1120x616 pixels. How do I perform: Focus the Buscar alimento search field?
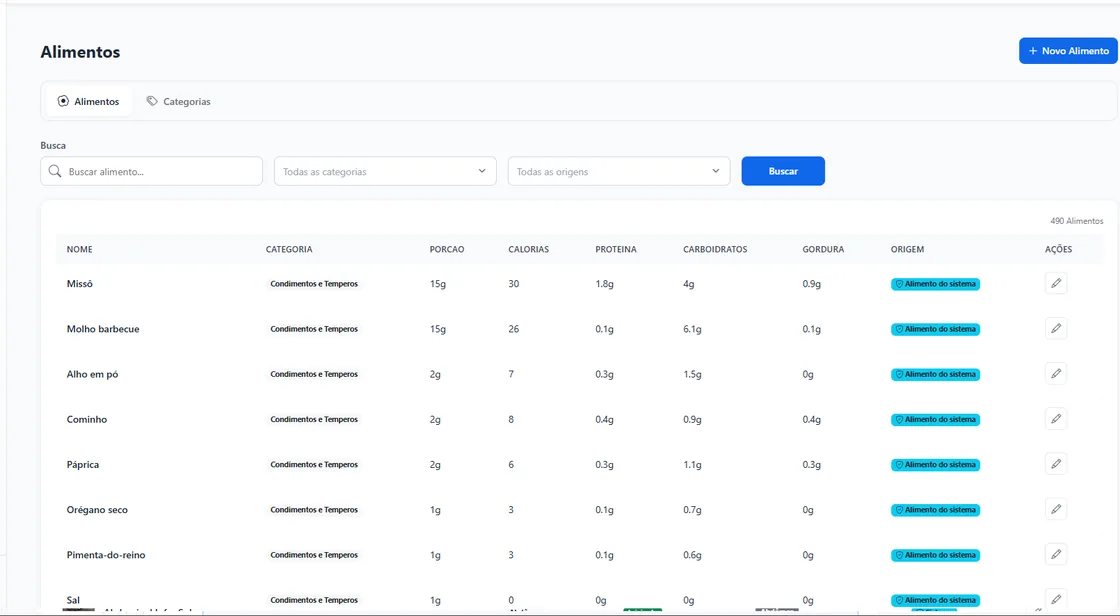pos(151,172)
